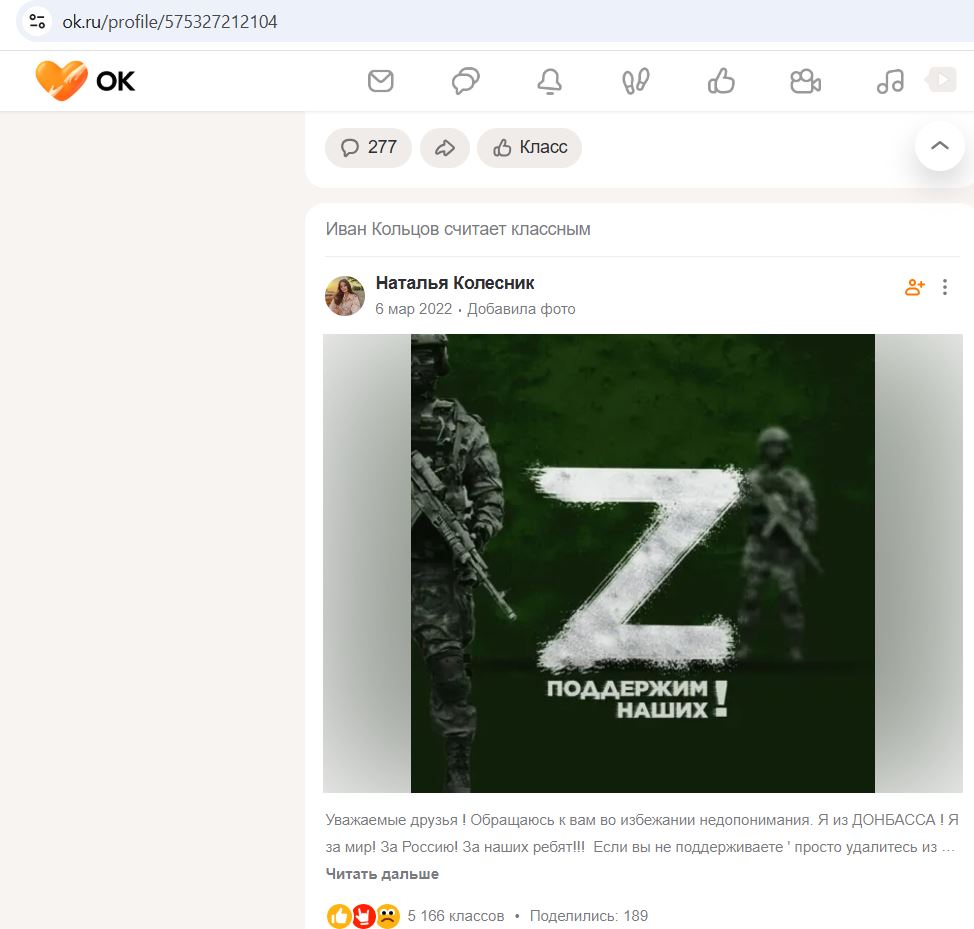Expand post text with Читать дальше

tap(382, 874)
